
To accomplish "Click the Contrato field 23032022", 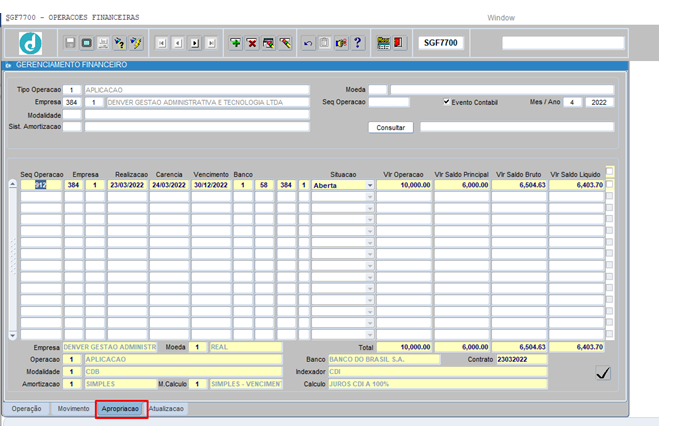I will (521, 359).
